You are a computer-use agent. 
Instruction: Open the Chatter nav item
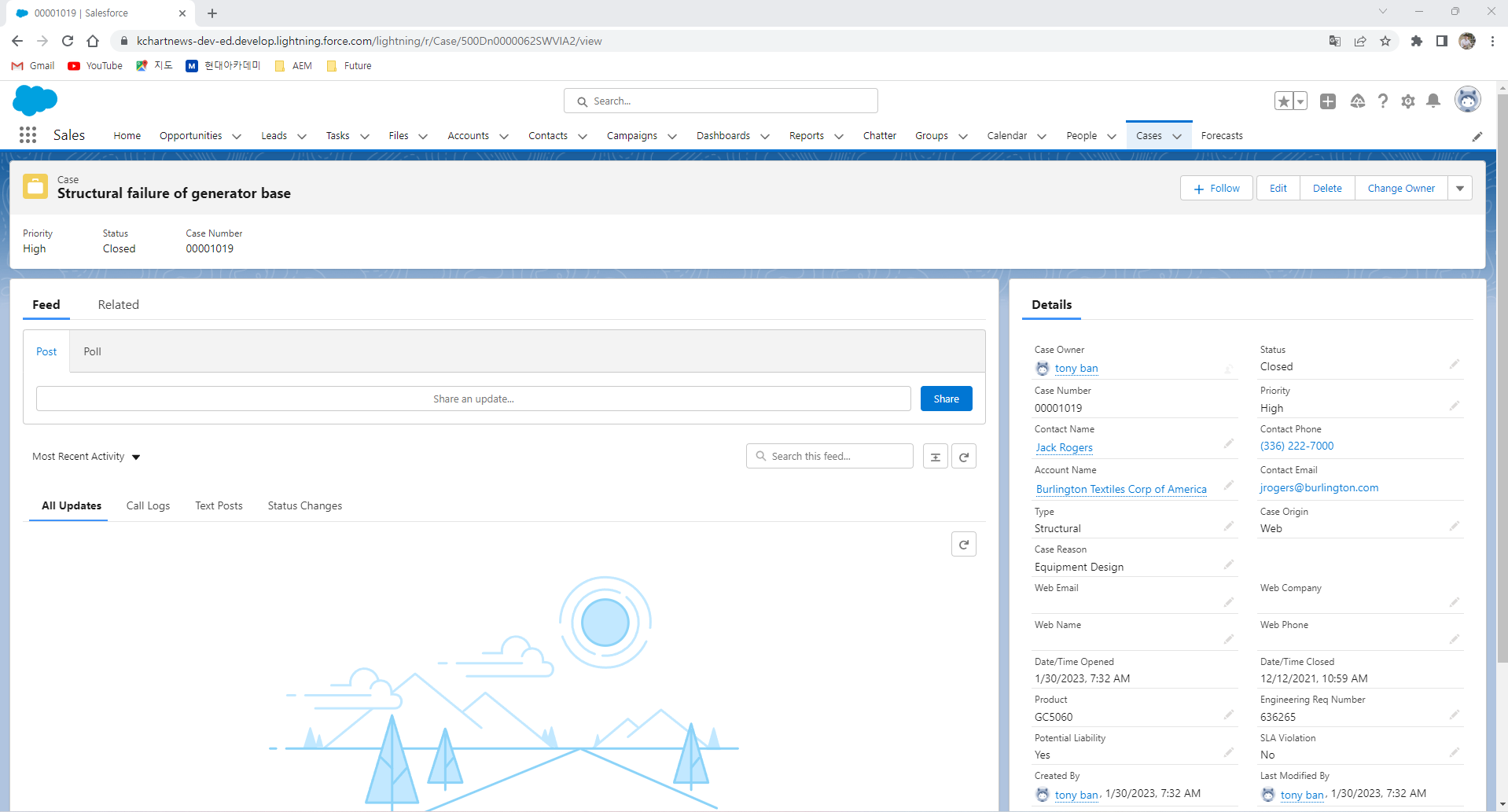click(880, 136)
